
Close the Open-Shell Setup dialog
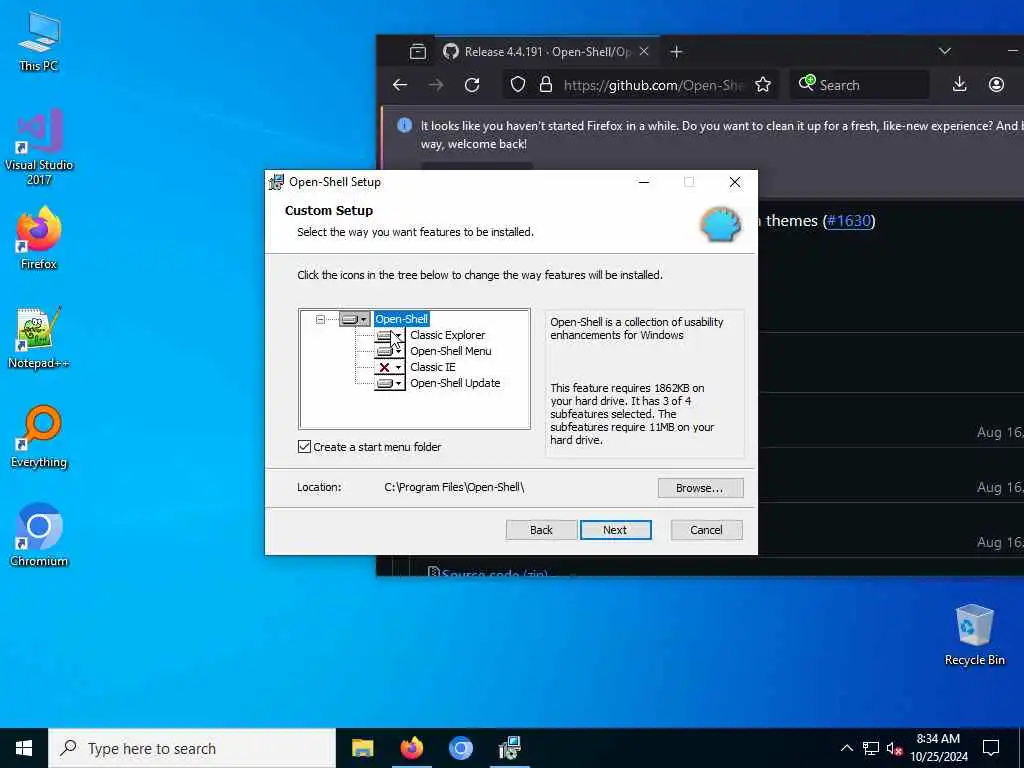[x=735, y=182]
